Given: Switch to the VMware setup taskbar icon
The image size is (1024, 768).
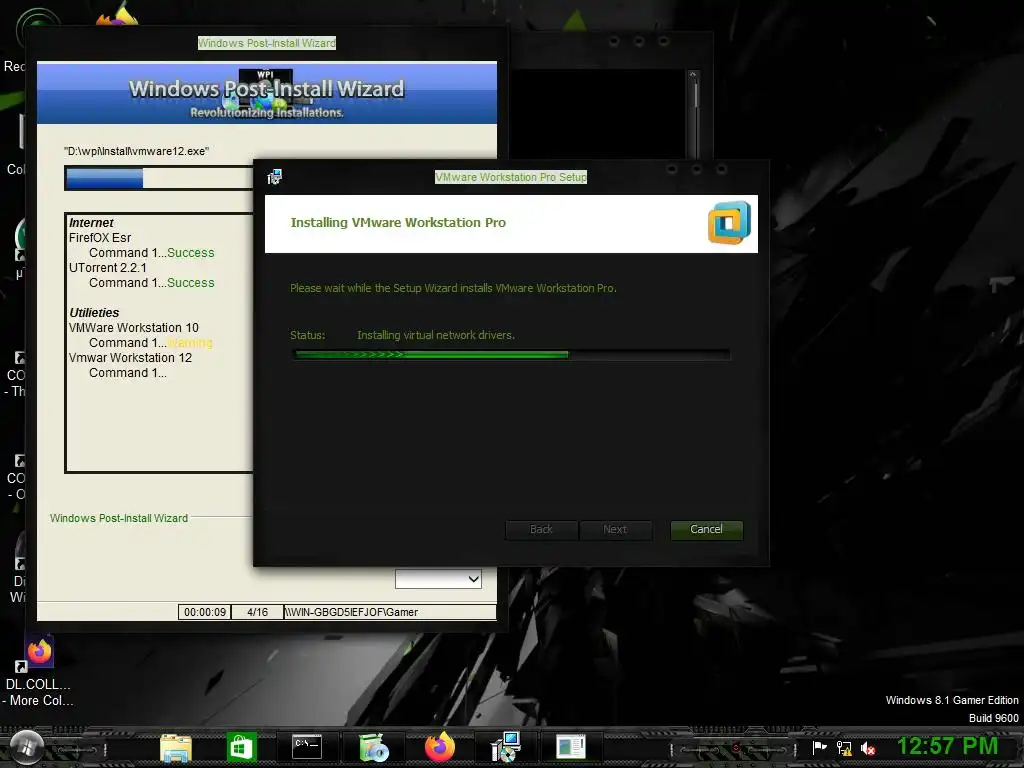Looking at the screenshot, I should 505,747.
